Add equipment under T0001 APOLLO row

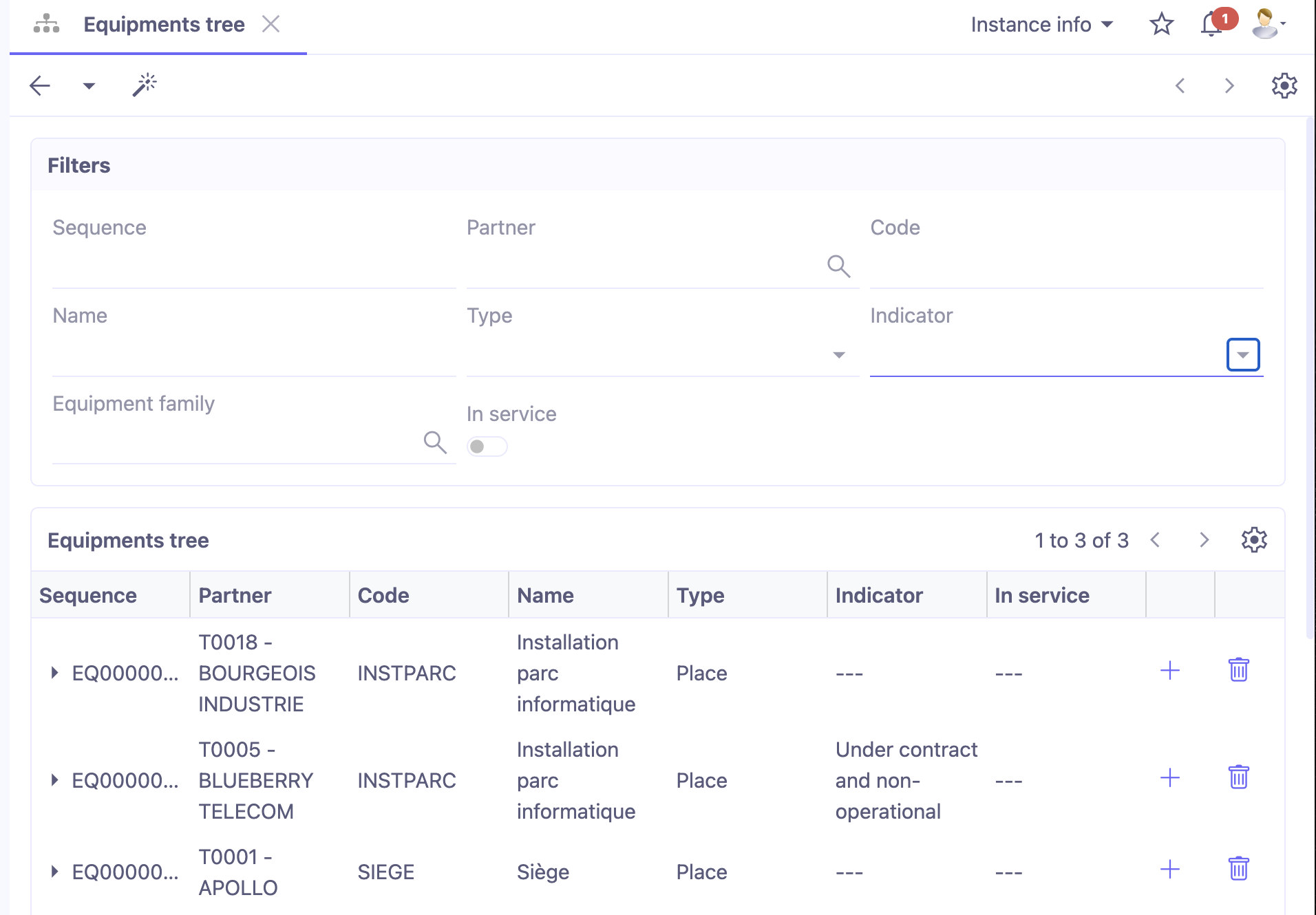(1169, 869)
